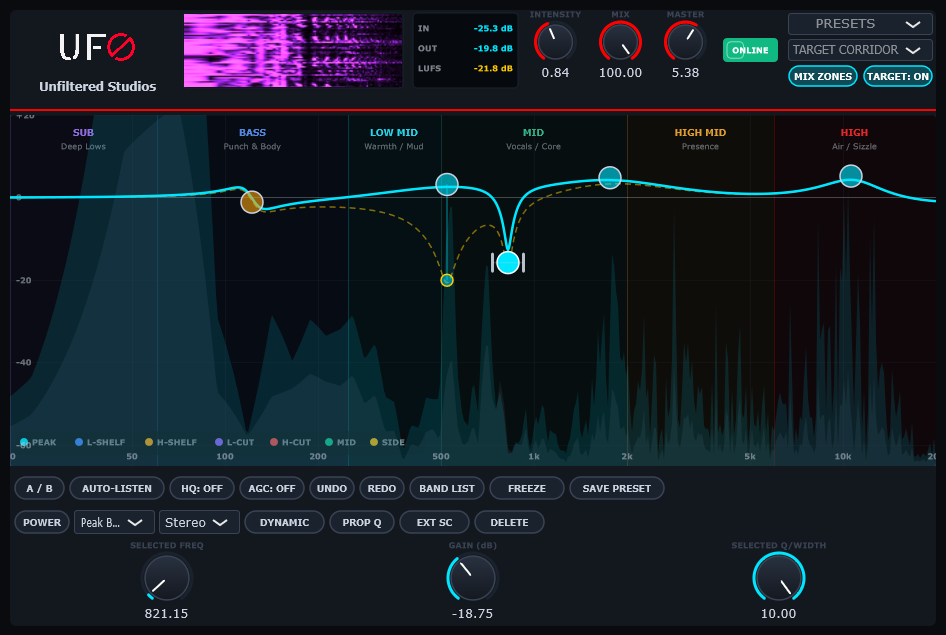Toggle the TARGET: ON button
Image resolution: width=946 pixels, height=635 pixels.
[898, 77]
